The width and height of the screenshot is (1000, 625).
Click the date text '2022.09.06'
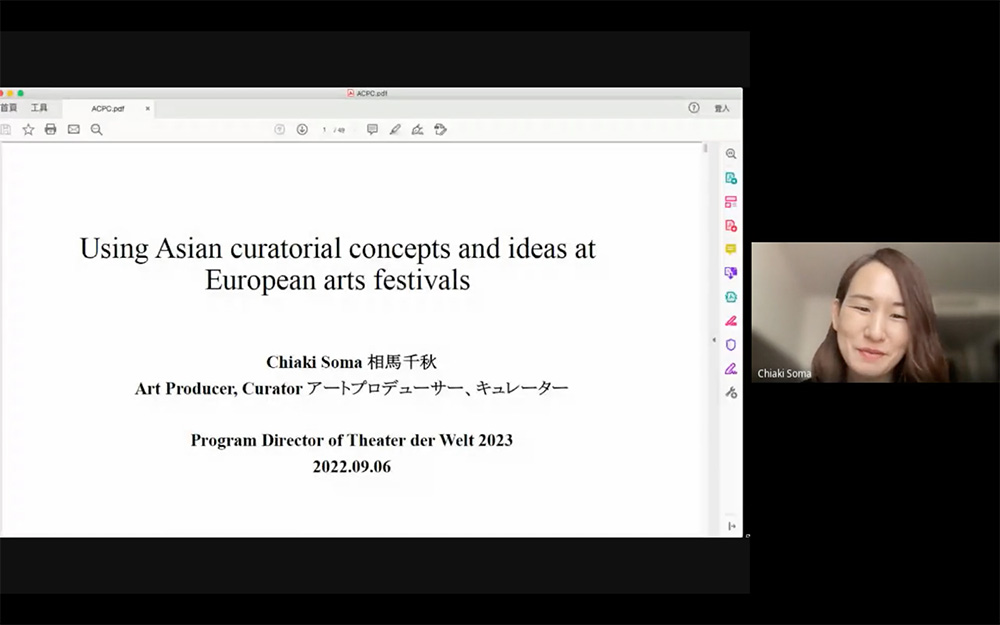[351, 466]
